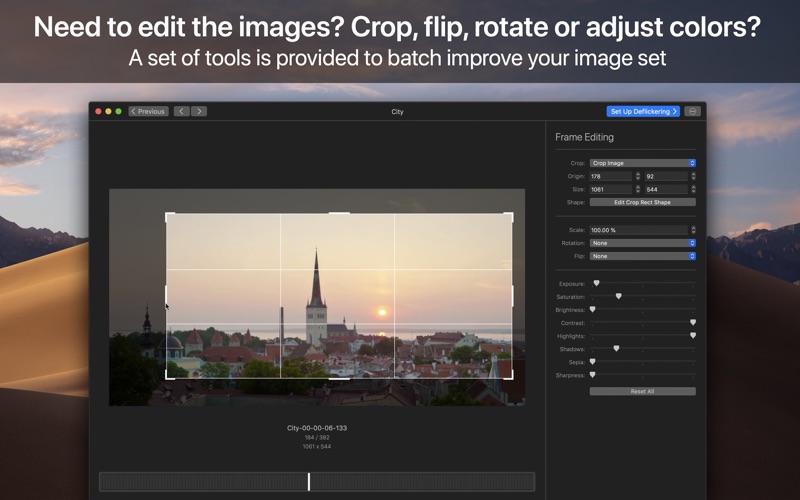Expand the Flip dropdown
This screenshot has height=500, width=800.
(642, 256)
